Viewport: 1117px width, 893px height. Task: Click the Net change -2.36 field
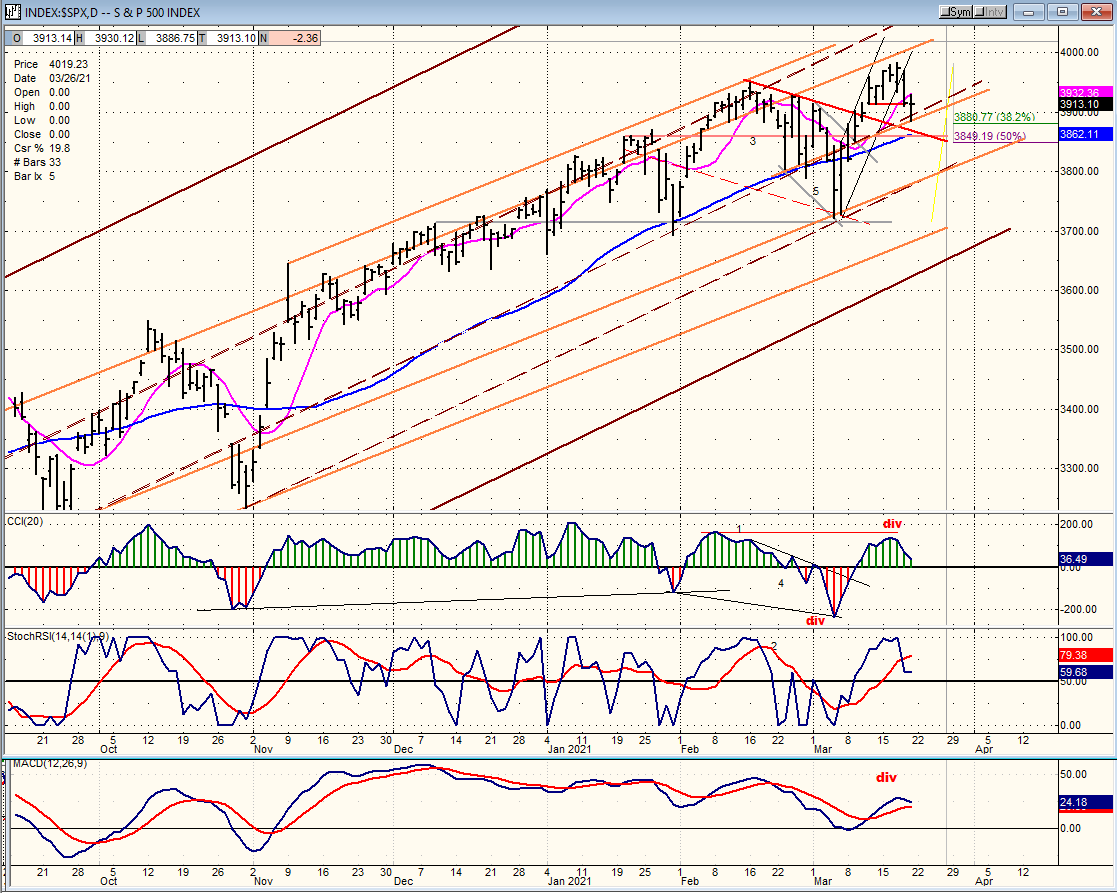[x=294, y=38]
